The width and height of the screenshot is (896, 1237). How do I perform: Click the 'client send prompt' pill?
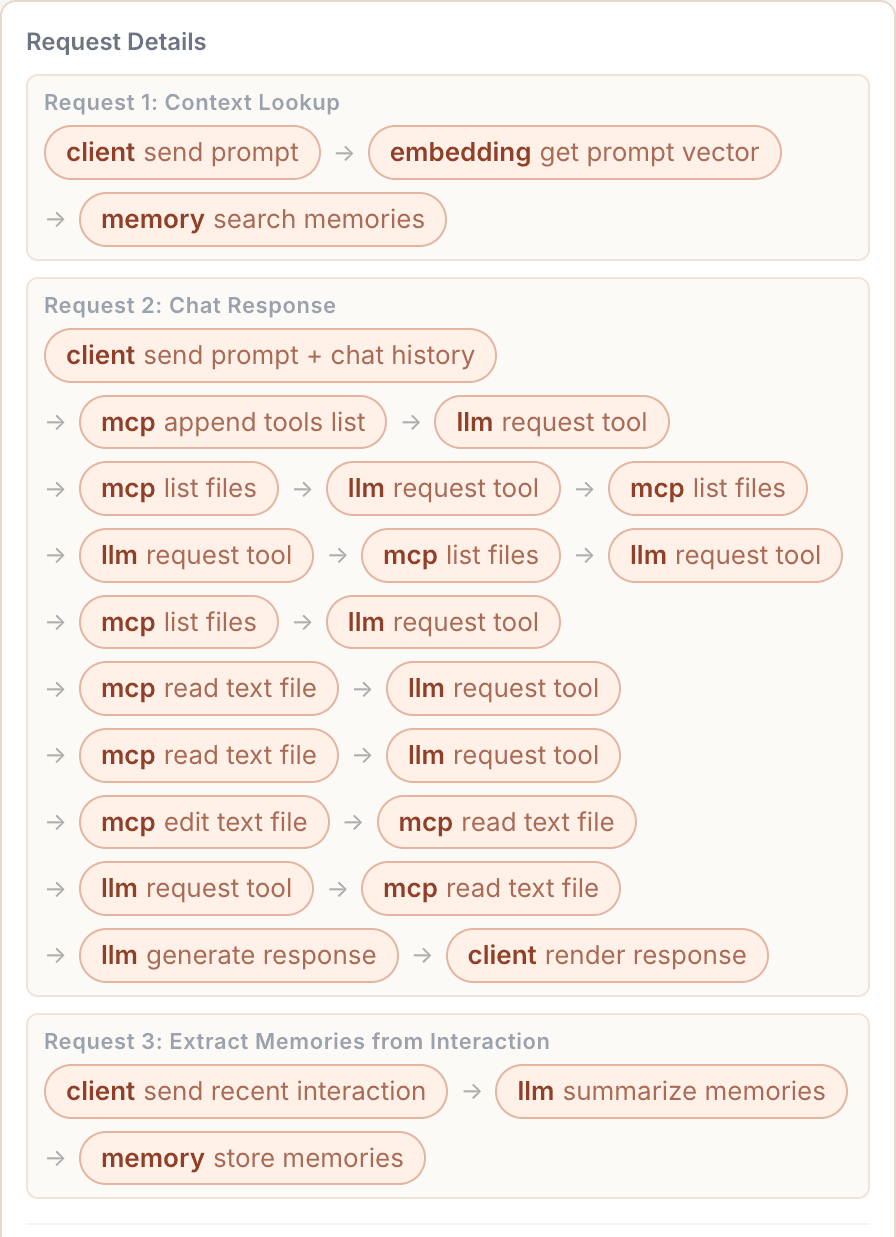tap(182, 152)
